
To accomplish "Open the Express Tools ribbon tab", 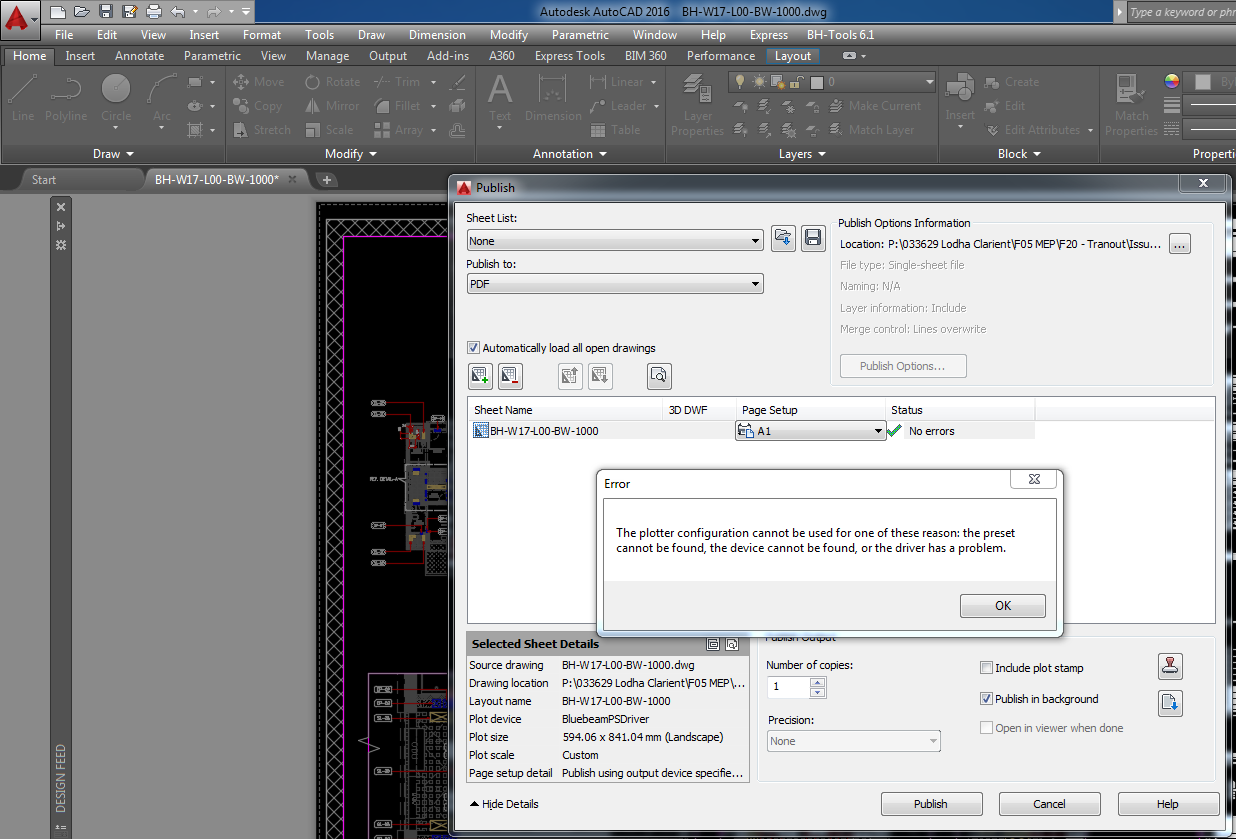I will click(x=569, y=56).
